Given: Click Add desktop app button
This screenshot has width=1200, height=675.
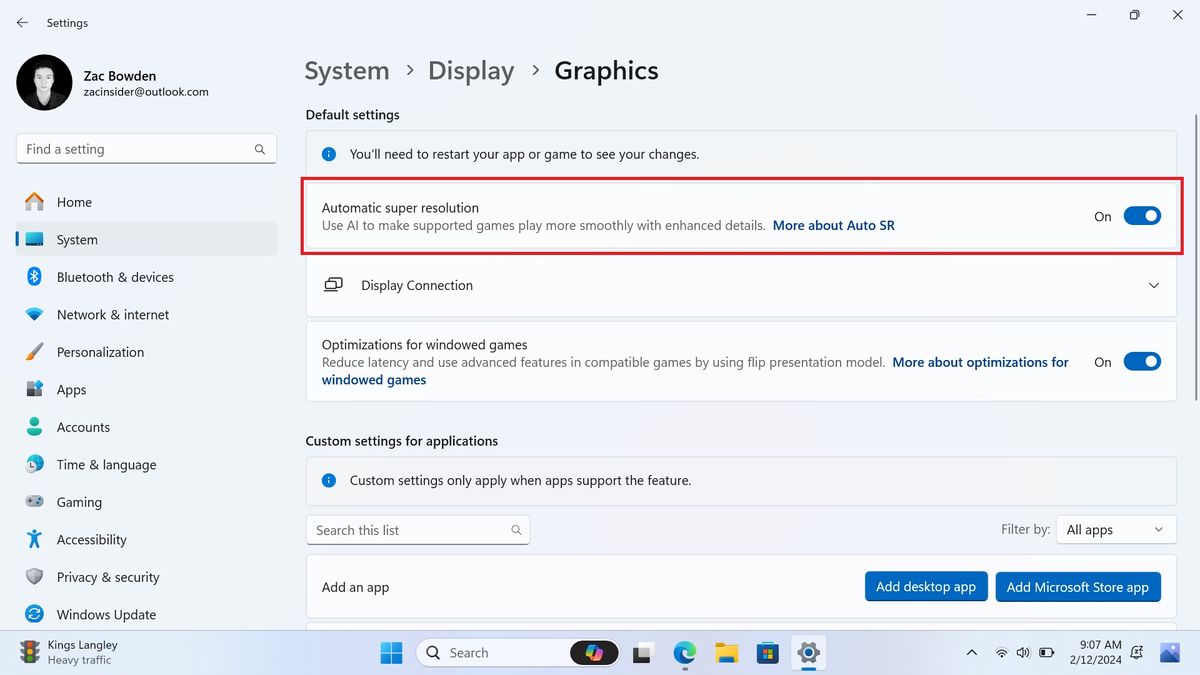Looking at the screenshot, I should coord(926,587).
